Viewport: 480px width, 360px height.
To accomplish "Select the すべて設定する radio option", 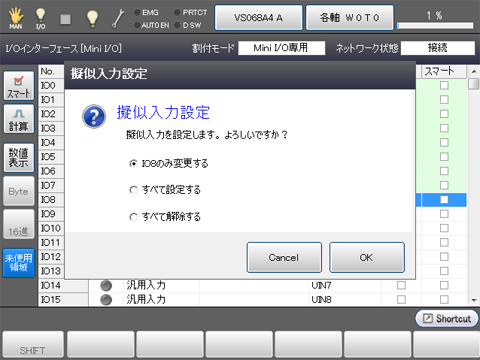I will pos(133,190).
